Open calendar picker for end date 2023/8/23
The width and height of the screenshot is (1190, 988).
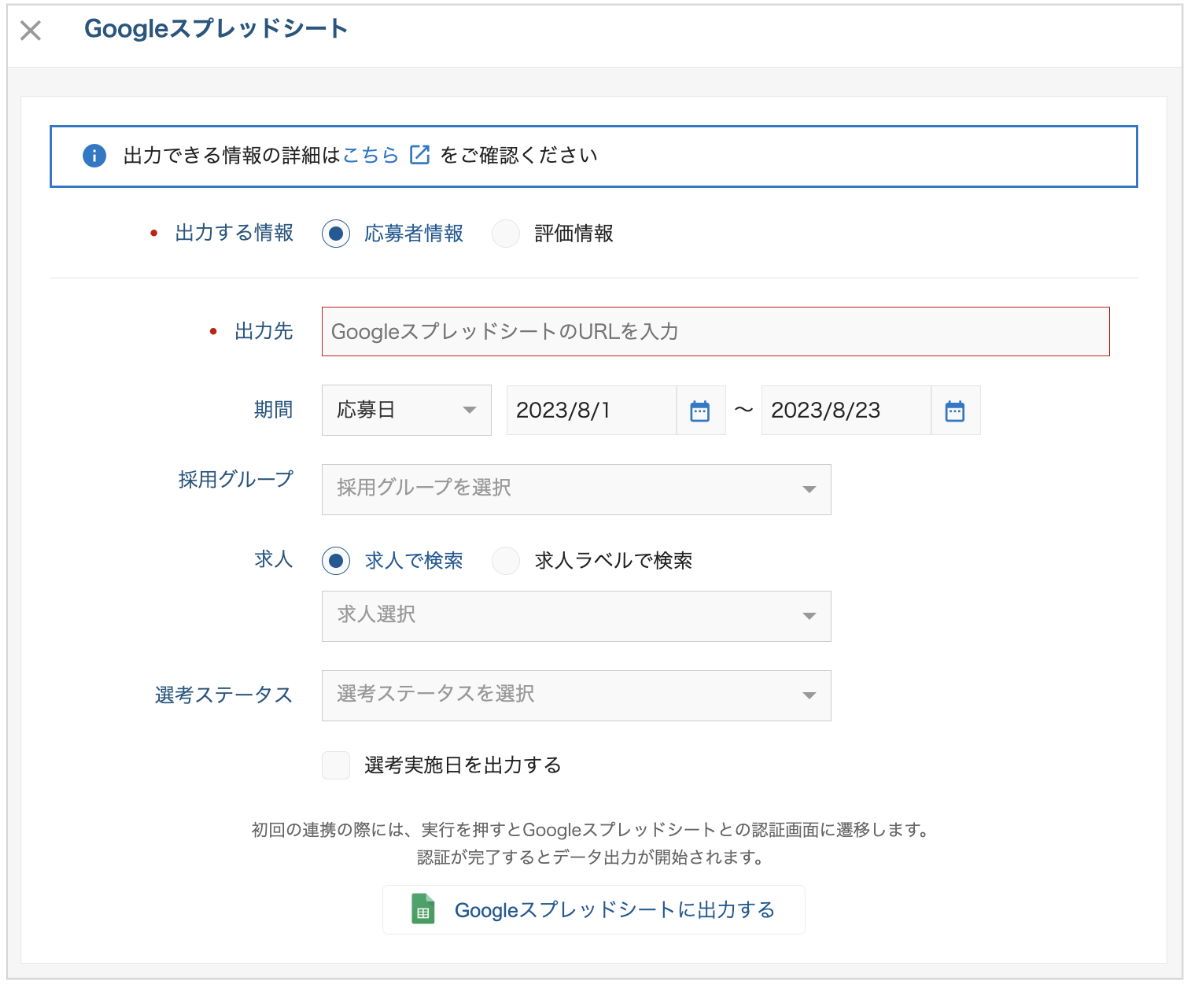click(955, 411)
